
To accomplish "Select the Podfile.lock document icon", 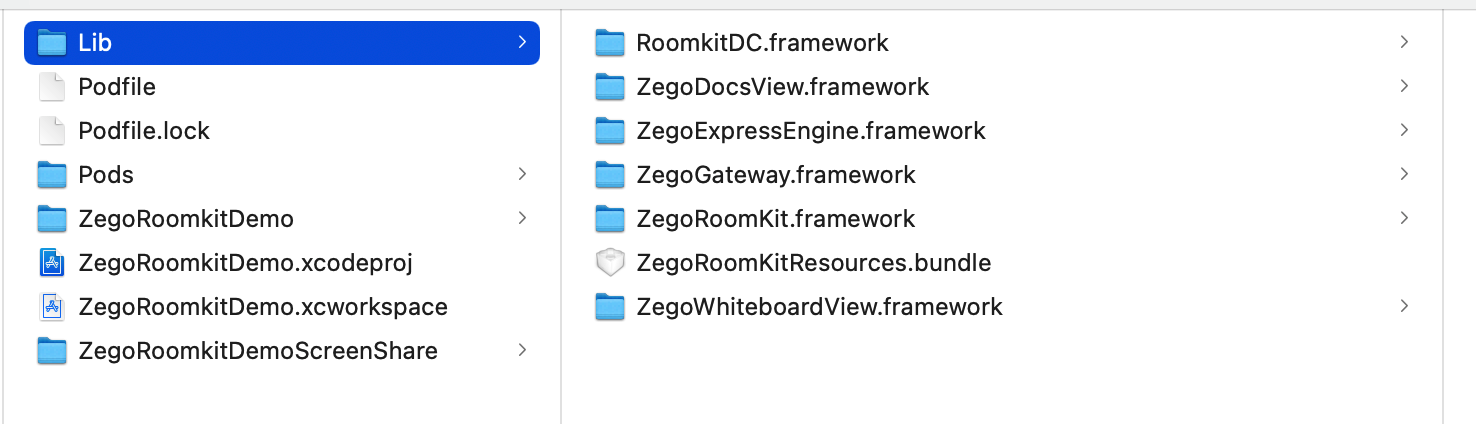I will click(x=52, y=131).
